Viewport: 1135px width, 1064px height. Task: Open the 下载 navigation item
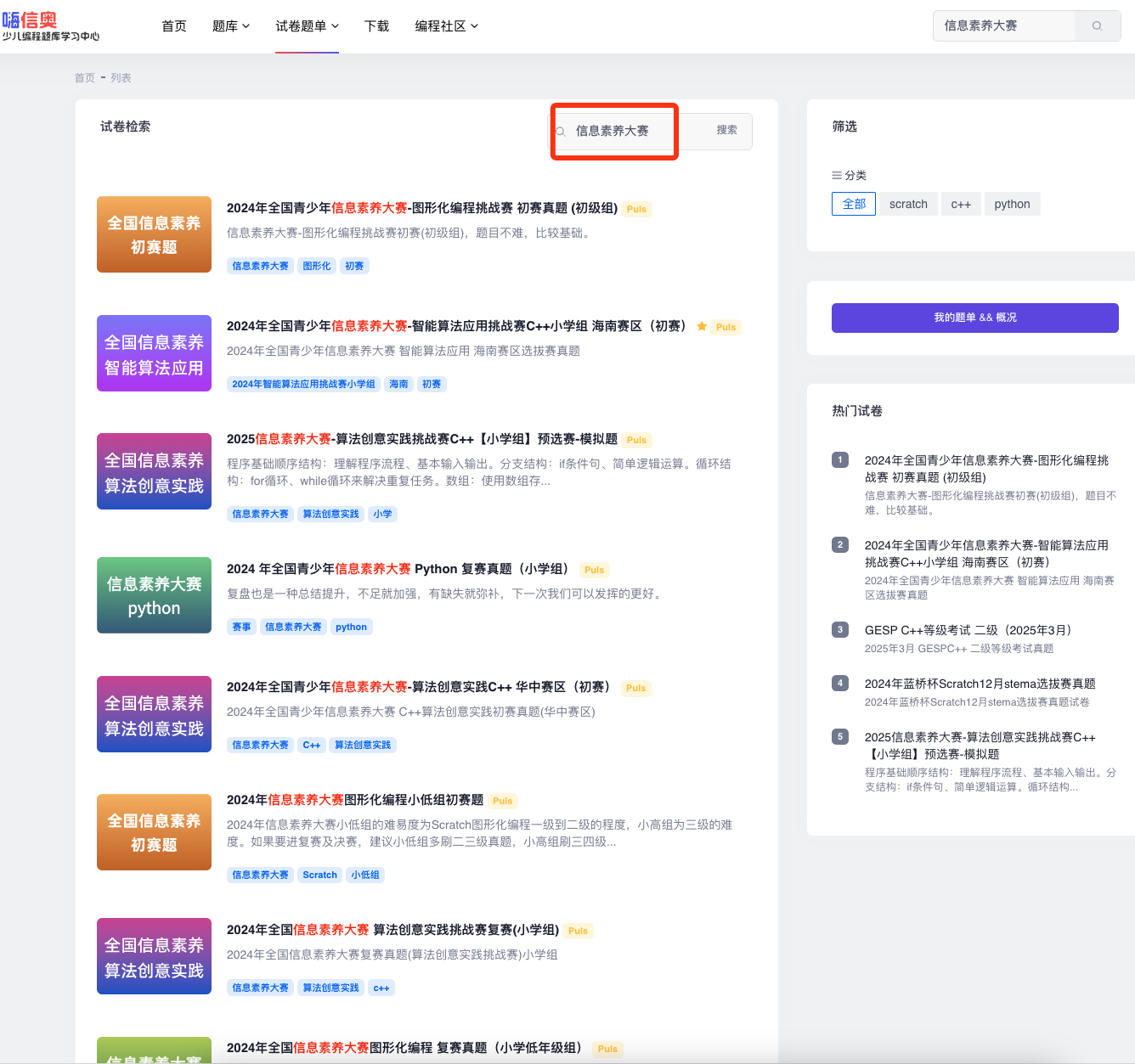pyautogui.click(x=377, y=26)
